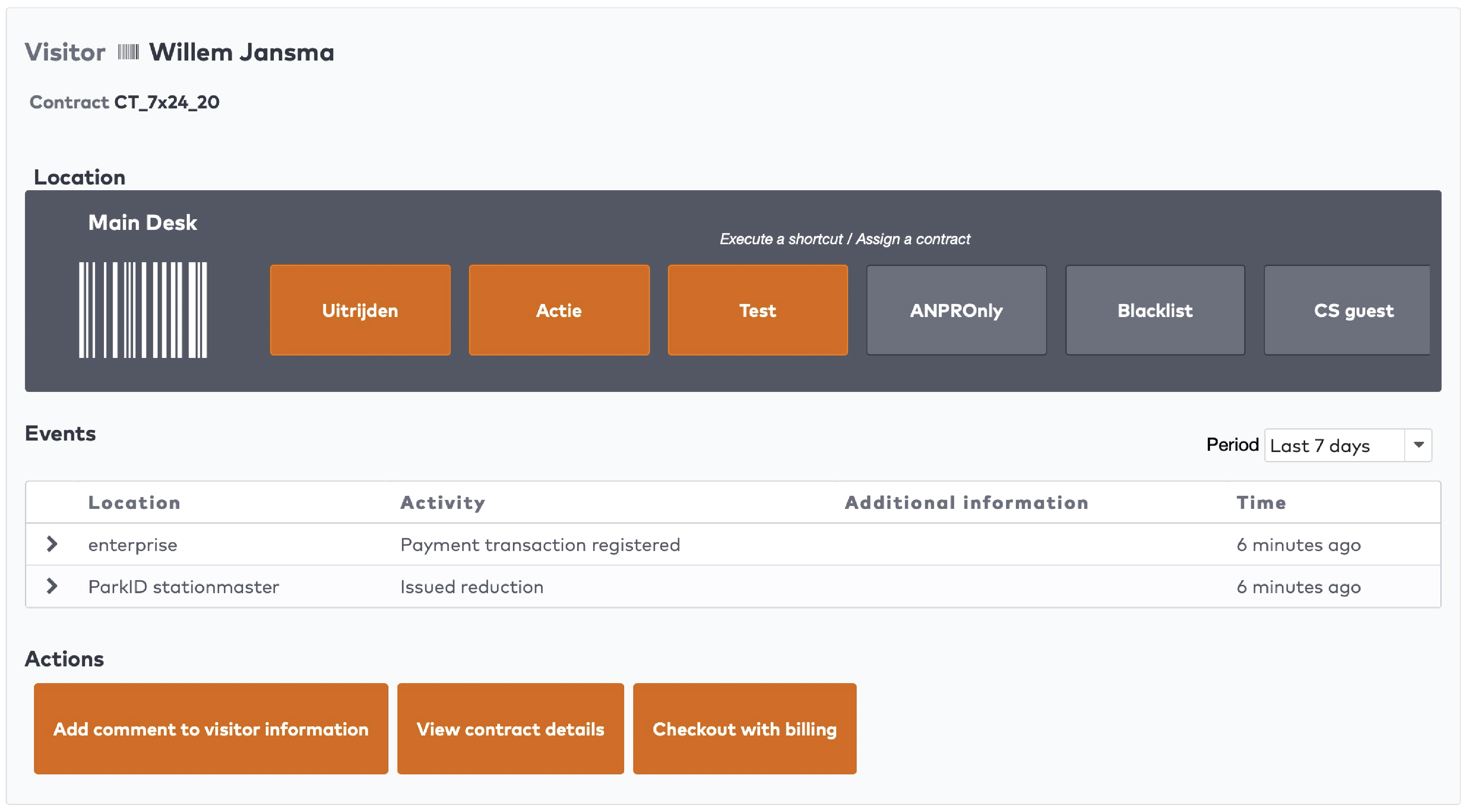
Task: Open View contract details
Action: pos(510,729)
